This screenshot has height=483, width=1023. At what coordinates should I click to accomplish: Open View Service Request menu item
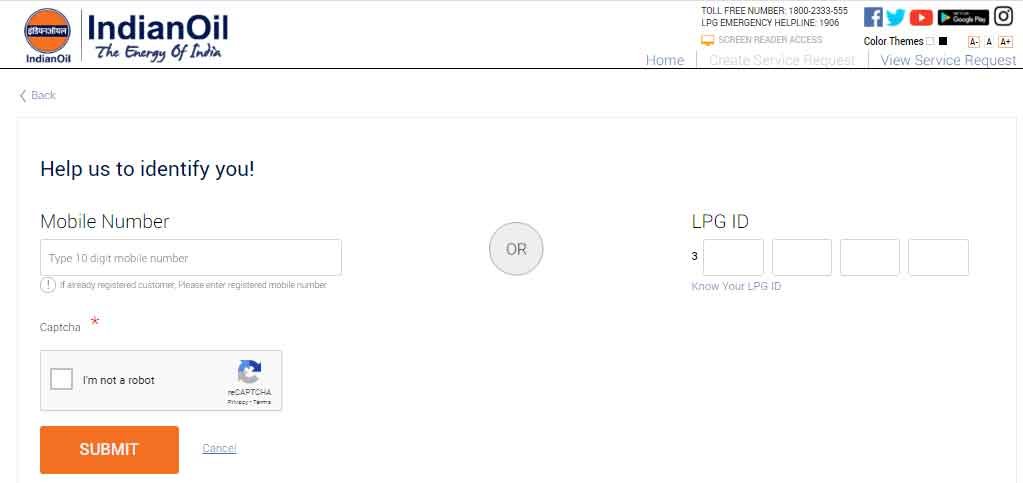coord(948,60)
